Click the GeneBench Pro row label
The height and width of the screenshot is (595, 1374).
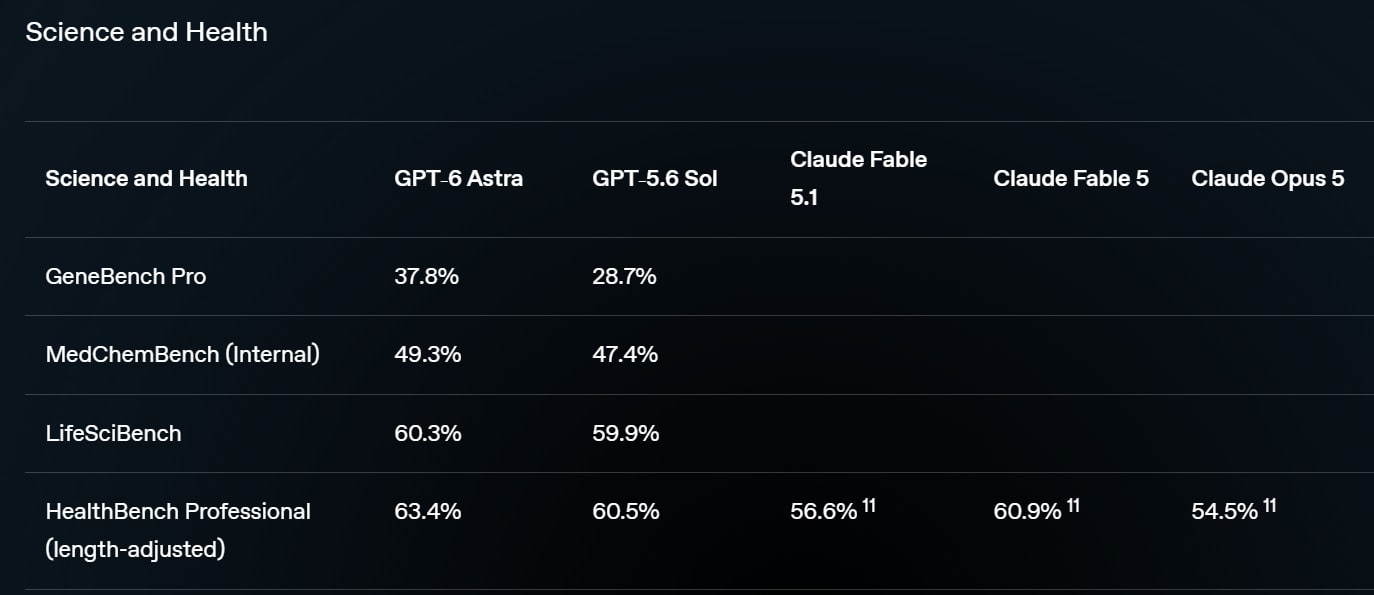(x=126, y=277)
